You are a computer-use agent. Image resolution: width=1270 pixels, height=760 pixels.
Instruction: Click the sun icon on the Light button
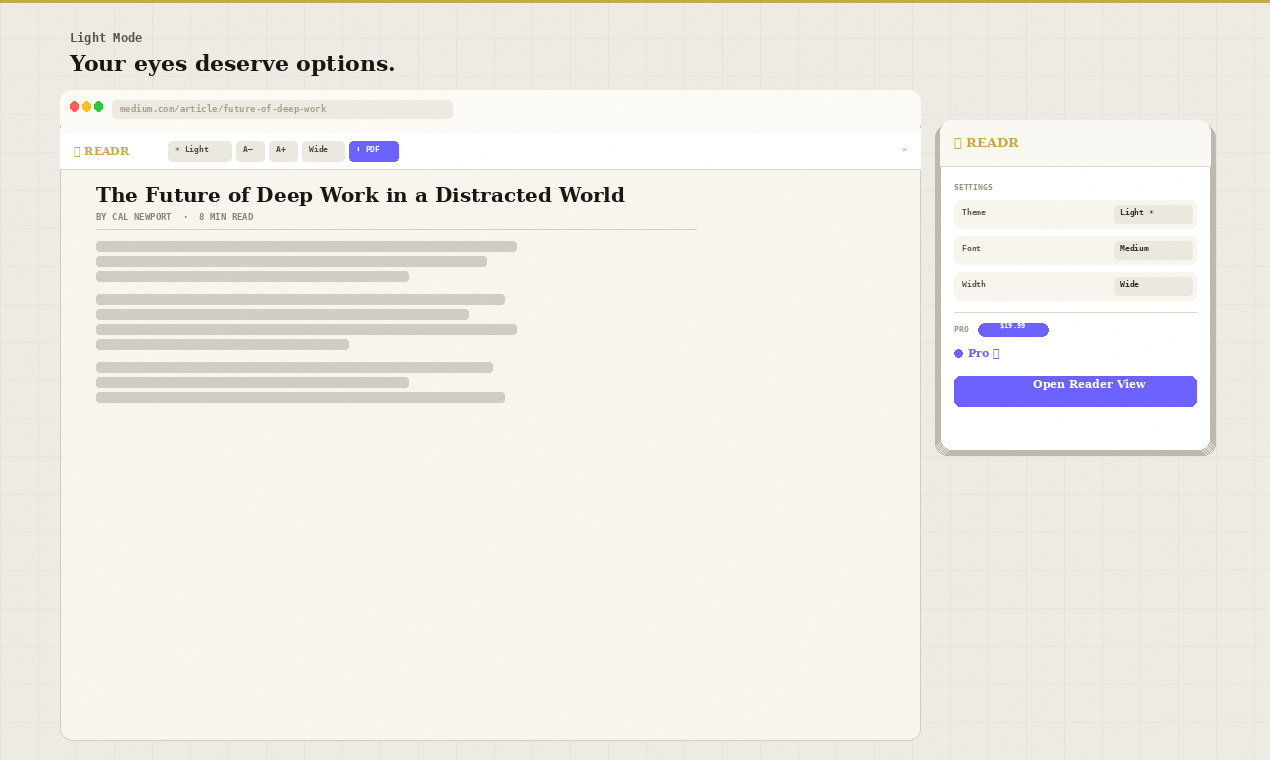[x=177, y=151]
